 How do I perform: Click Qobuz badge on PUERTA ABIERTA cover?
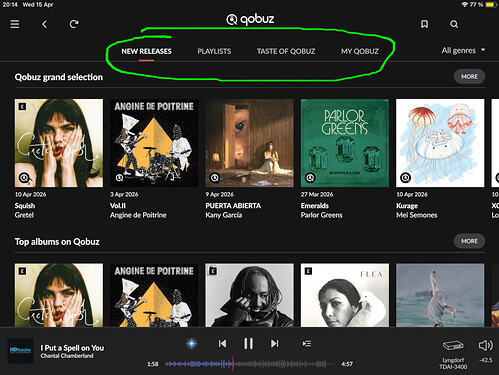tap(215, 178)
